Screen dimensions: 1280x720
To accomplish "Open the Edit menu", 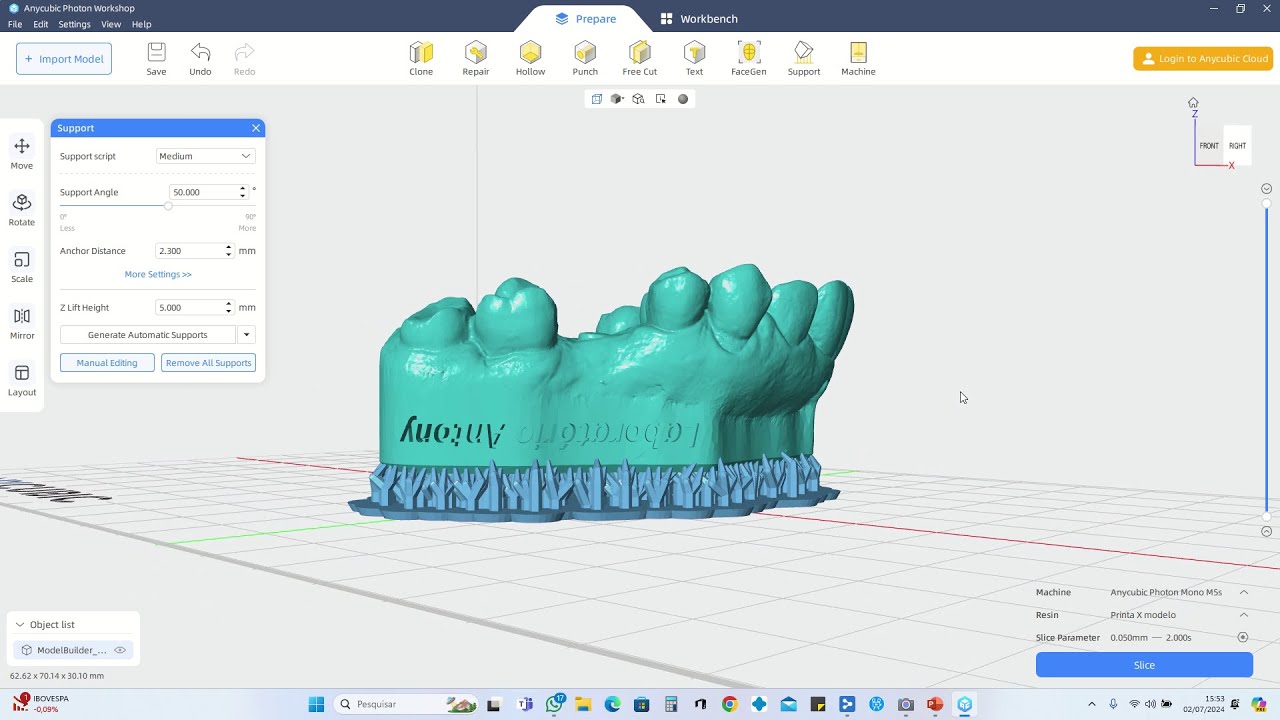I will tap(40, 24).
